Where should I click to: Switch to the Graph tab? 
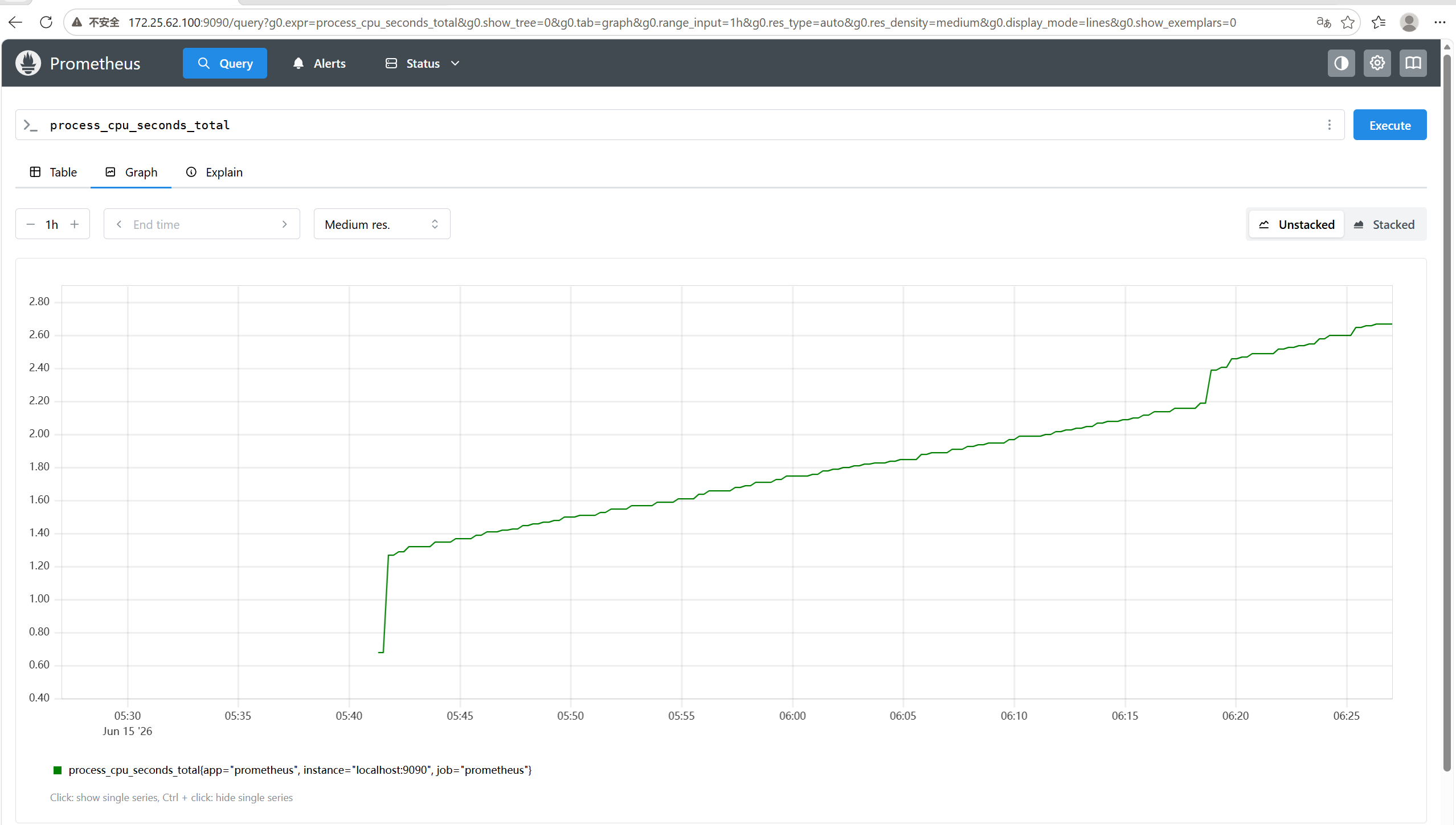(131, 173)
